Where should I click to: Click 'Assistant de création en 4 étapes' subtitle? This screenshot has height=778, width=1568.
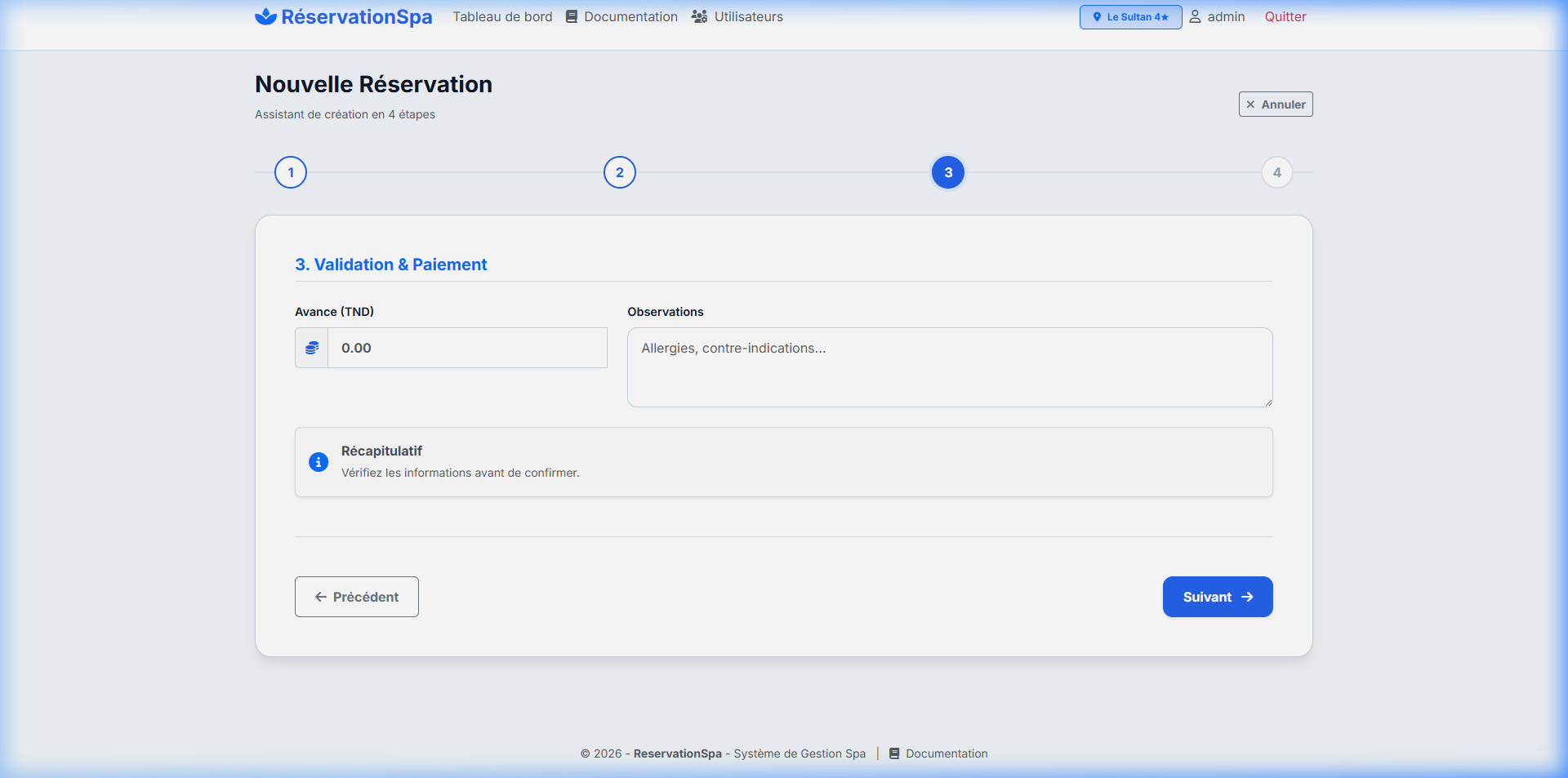(345, 114)
